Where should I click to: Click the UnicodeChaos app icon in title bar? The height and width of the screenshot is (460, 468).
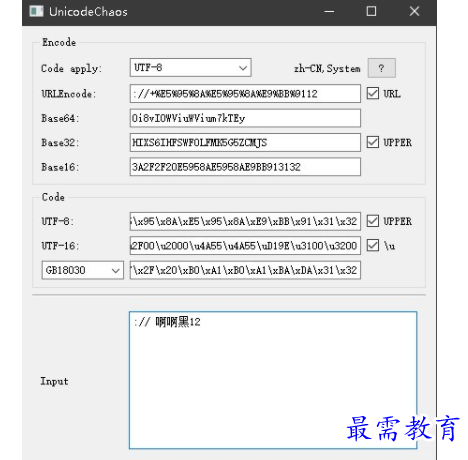tap(36, 11)
